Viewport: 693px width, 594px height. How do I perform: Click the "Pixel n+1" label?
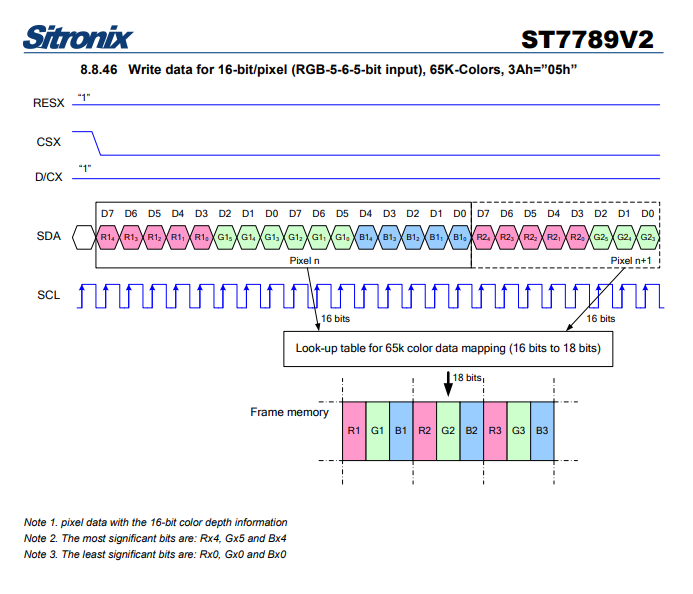pos(631,261)
